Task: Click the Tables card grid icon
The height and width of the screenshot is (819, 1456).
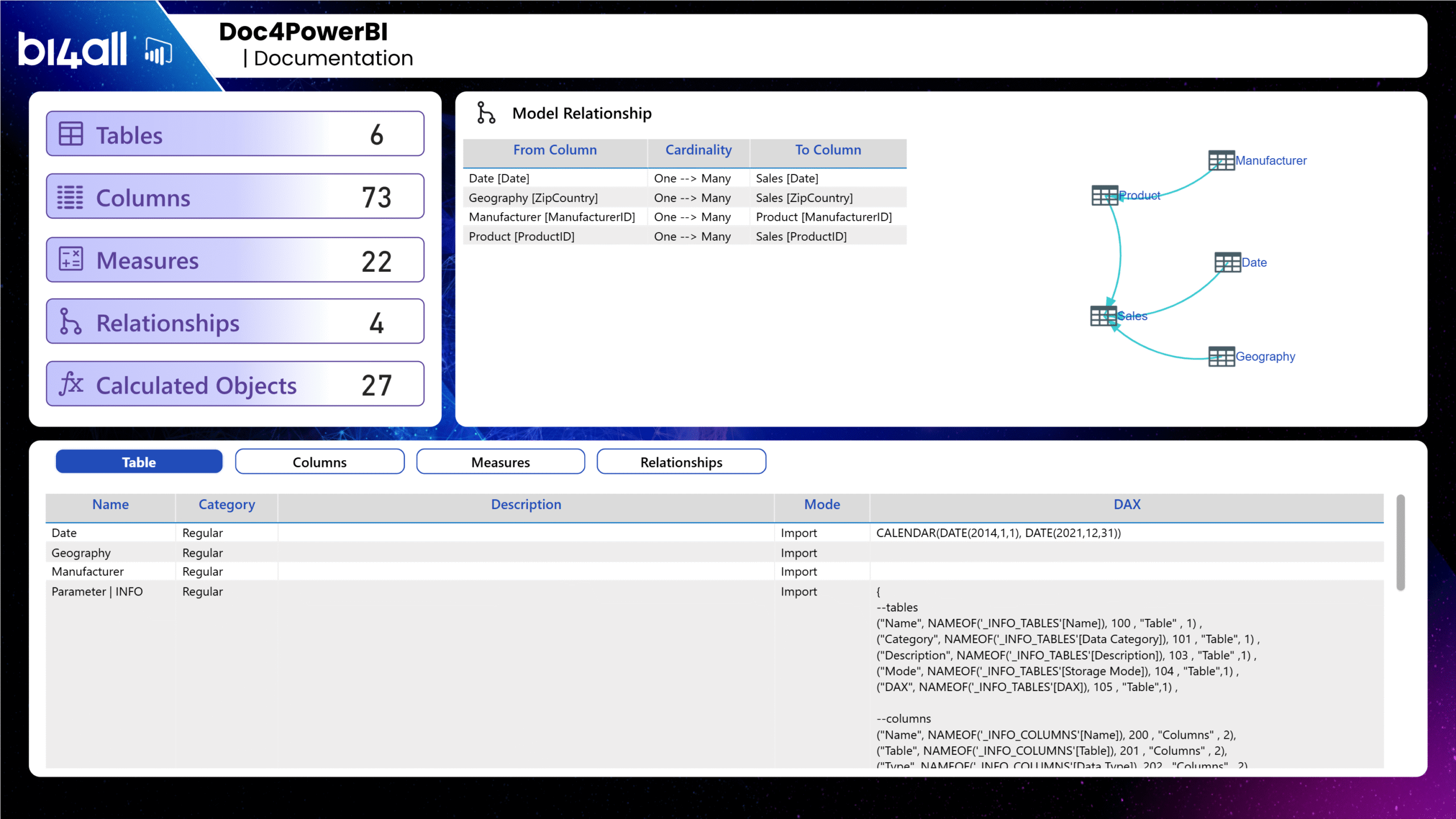Action: 71,134
